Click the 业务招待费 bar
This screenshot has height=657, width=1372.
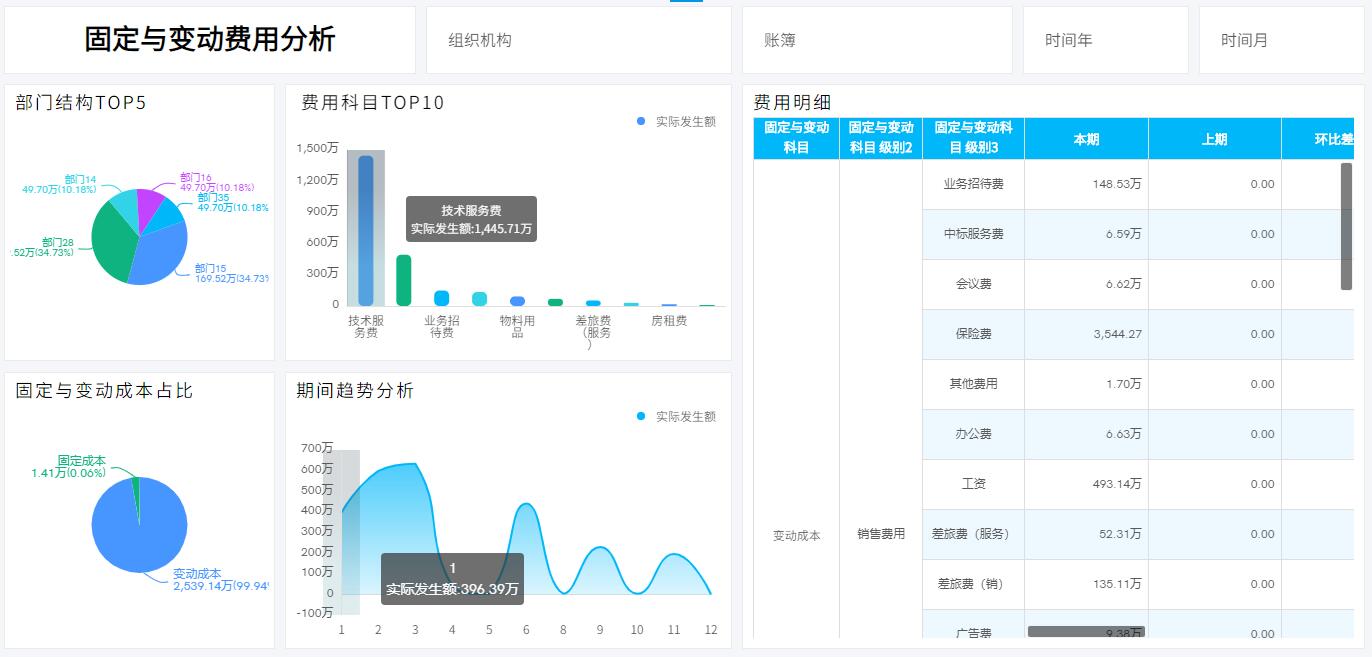click(x=404, y=280)
